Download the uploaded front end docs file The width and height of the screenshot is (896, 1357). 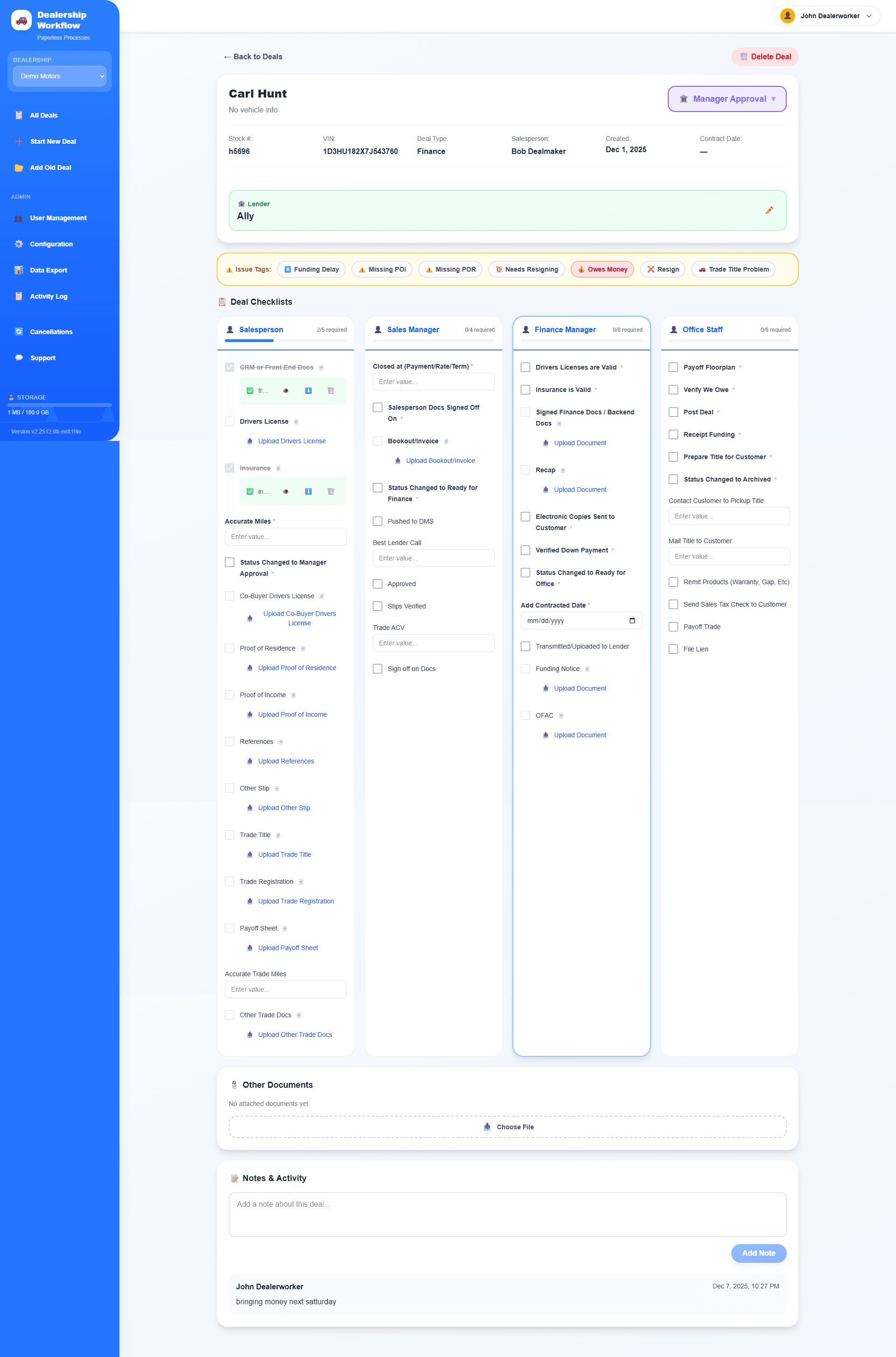tap(308, 390)
